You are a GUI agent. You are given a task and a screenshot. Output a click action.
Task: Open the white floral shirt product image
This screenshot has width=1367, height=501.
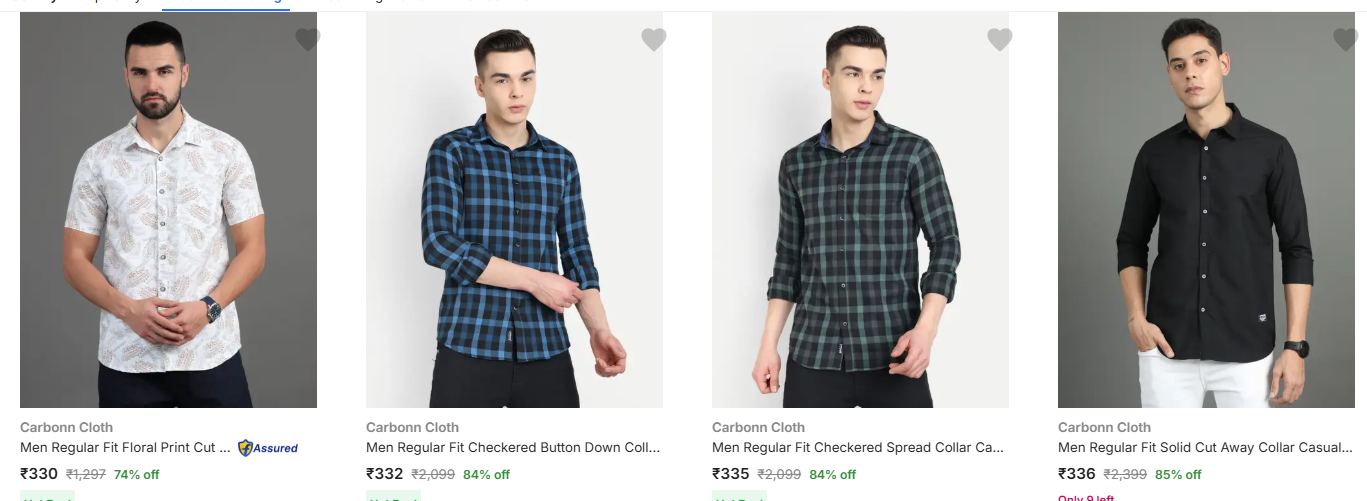168,210
